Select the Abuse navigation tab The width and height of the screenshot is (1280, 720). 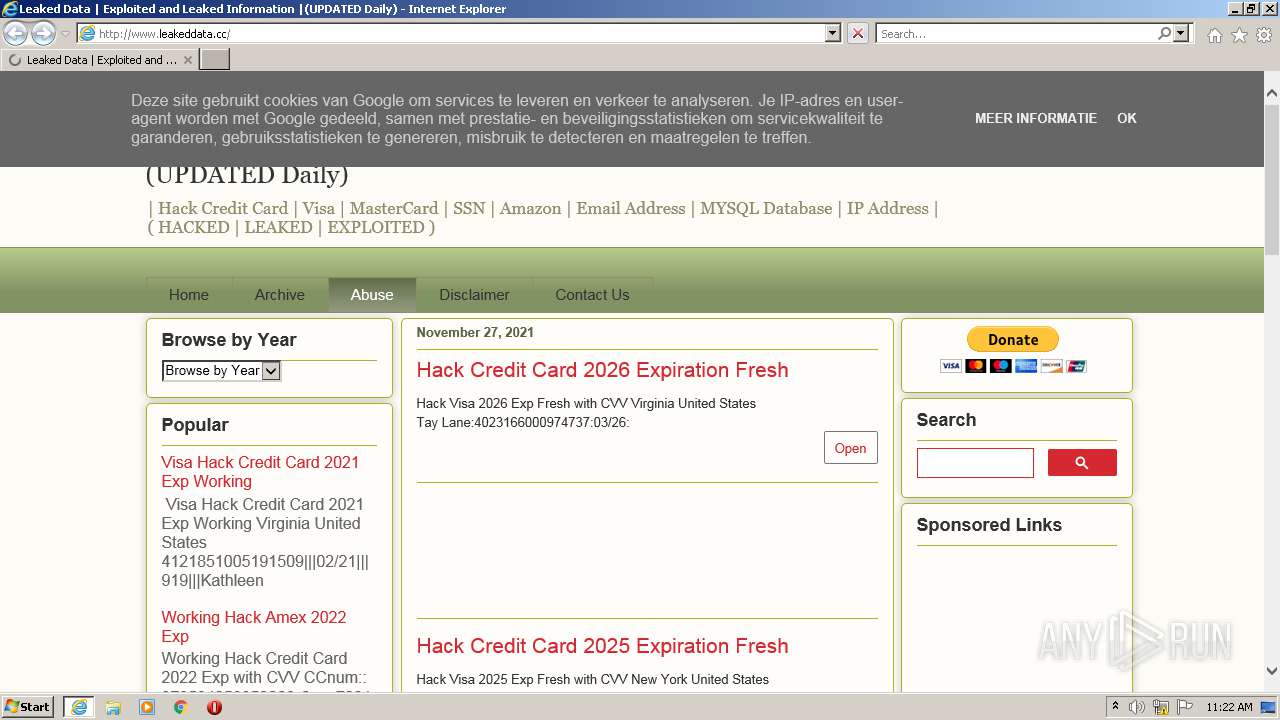coord(372,295)
